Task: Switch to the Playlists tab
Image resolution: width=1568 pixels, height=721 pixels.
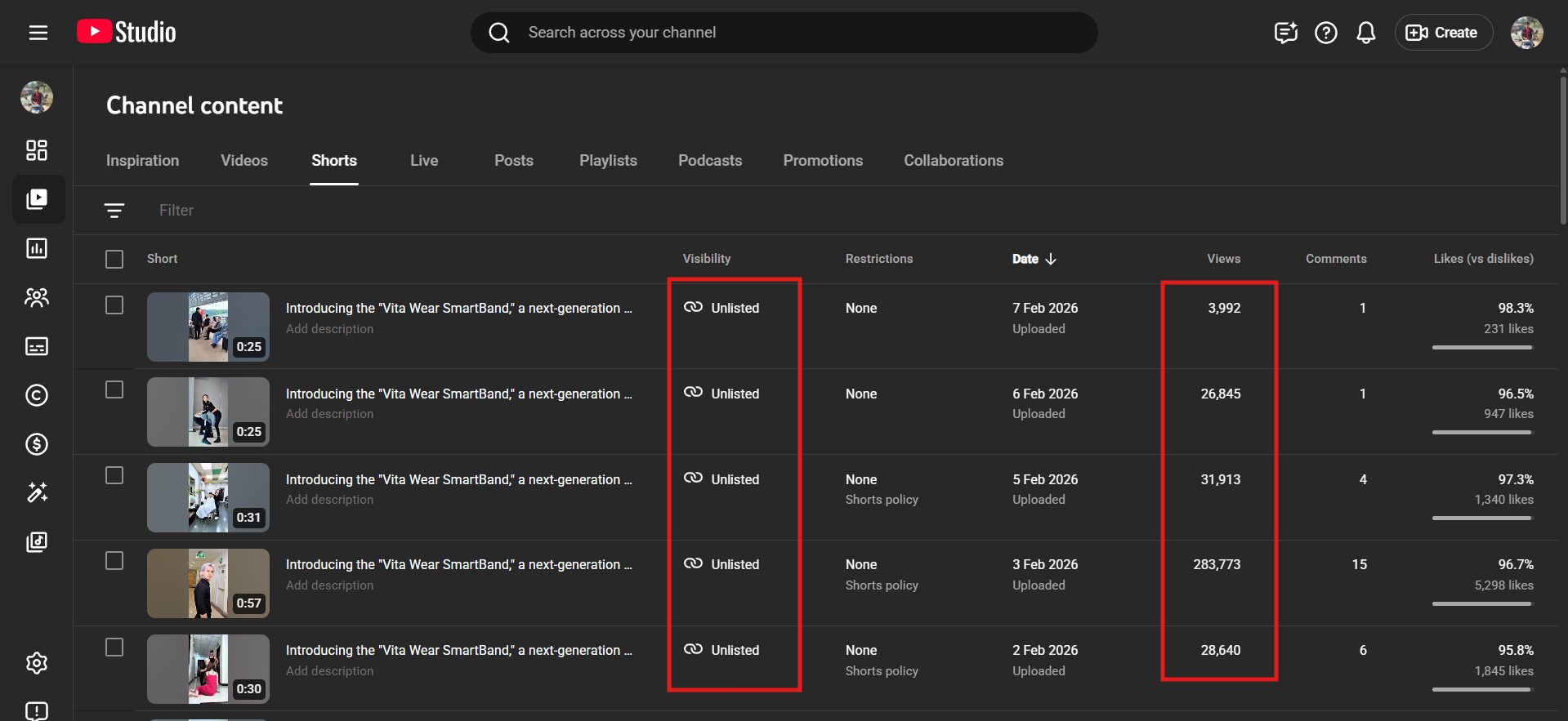Action: [x=608, y=161]
